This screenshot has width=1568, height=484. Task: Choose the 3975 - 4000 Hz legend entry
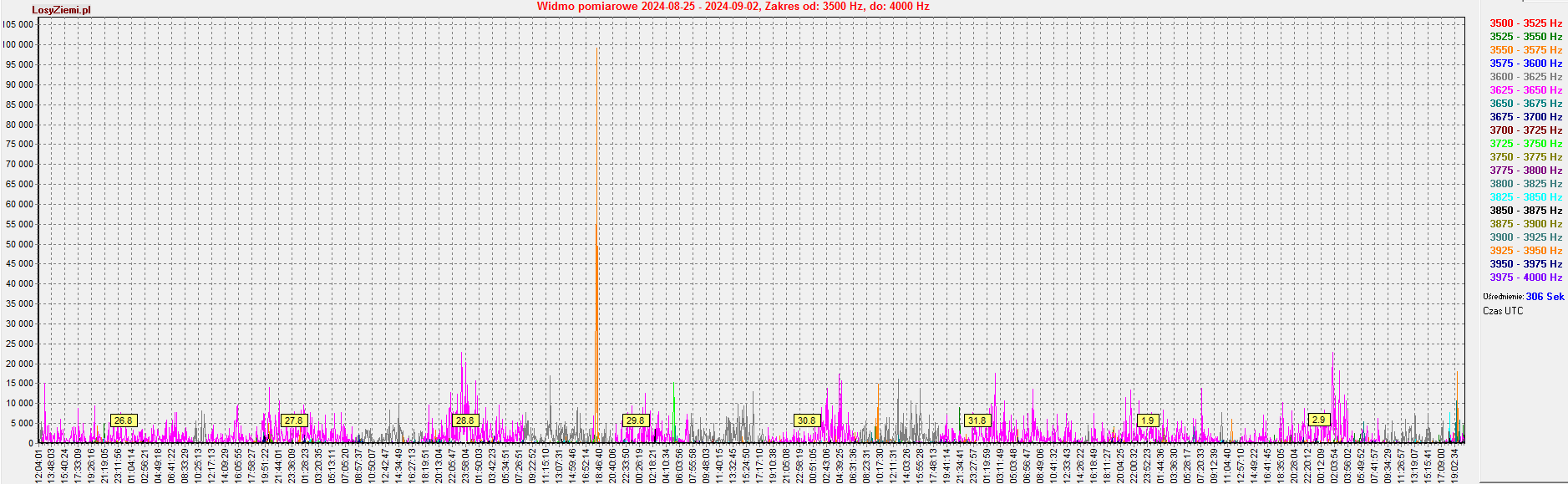tap(1525, 278)
